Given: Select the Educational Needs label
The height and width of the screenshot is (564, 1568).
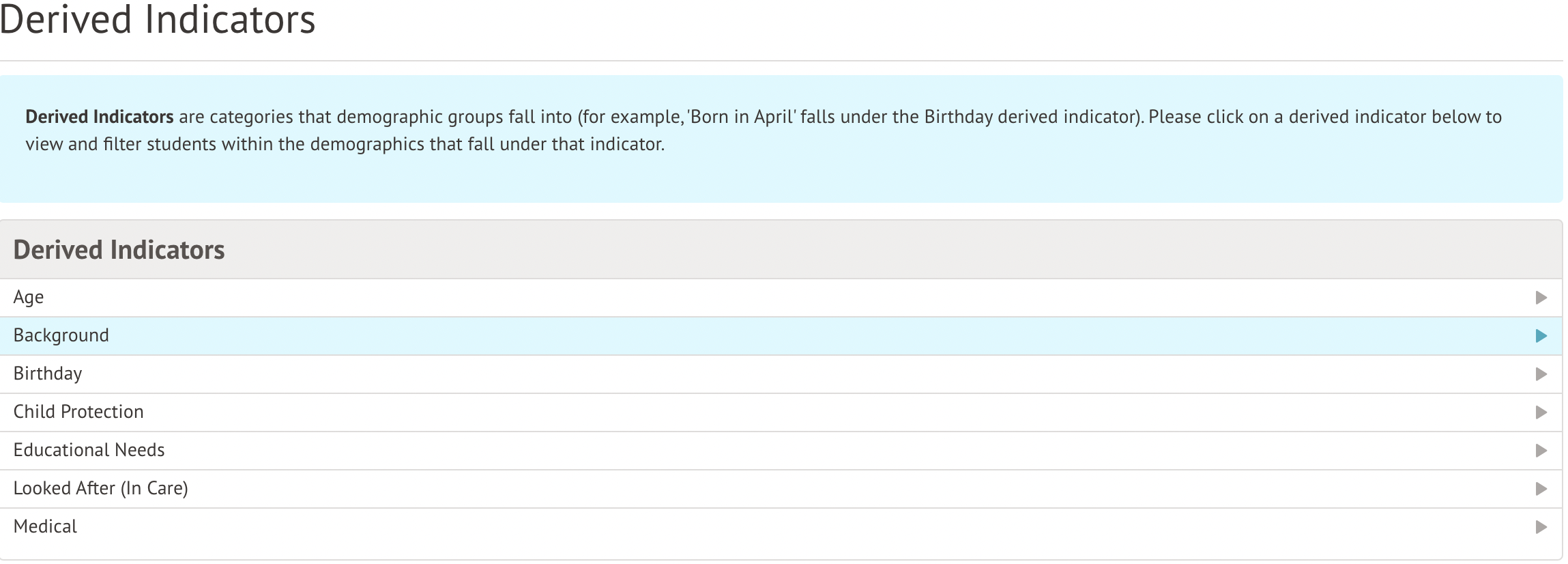Looking at the screenshot, I should (89, 451).
